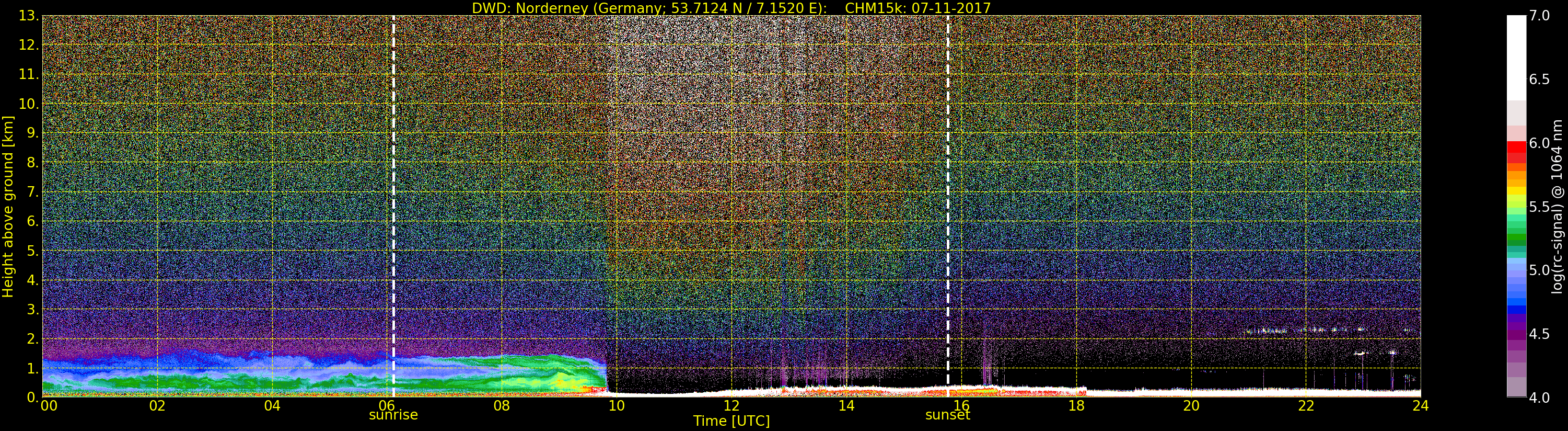This screenshot has width=1568, height=431.
Task: Click time axis tick label "22"
Action: [x=1306, y=405]
